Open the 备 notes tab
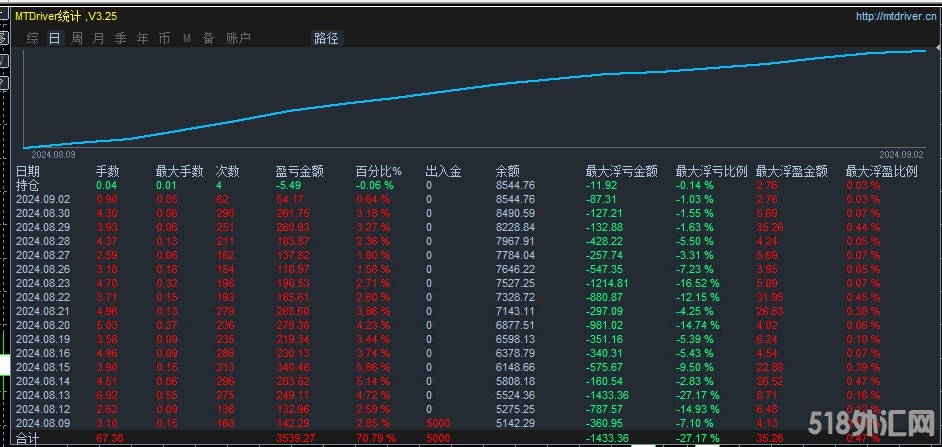Image resolution: width=942 pixels, height=447 pixels. pos(208,38)
